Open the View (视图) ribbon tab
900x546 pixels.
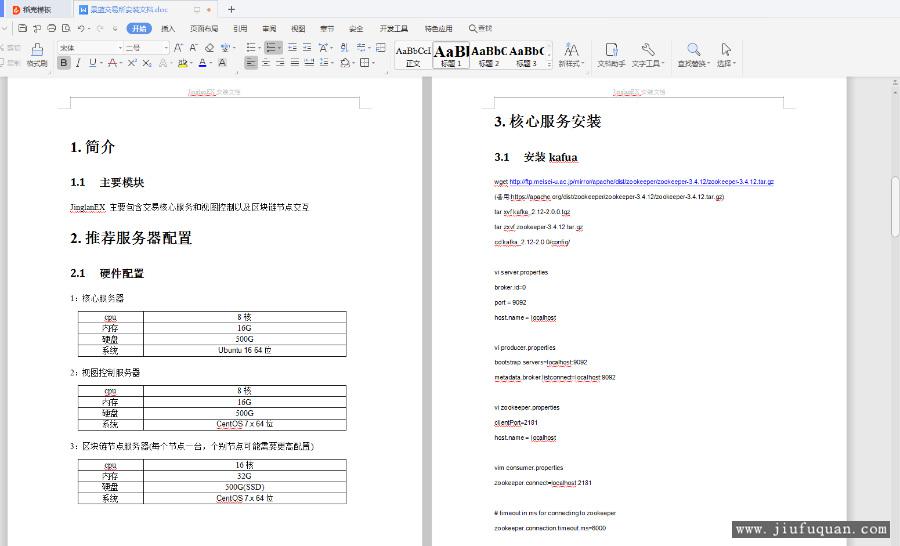[x=298, y=28]
